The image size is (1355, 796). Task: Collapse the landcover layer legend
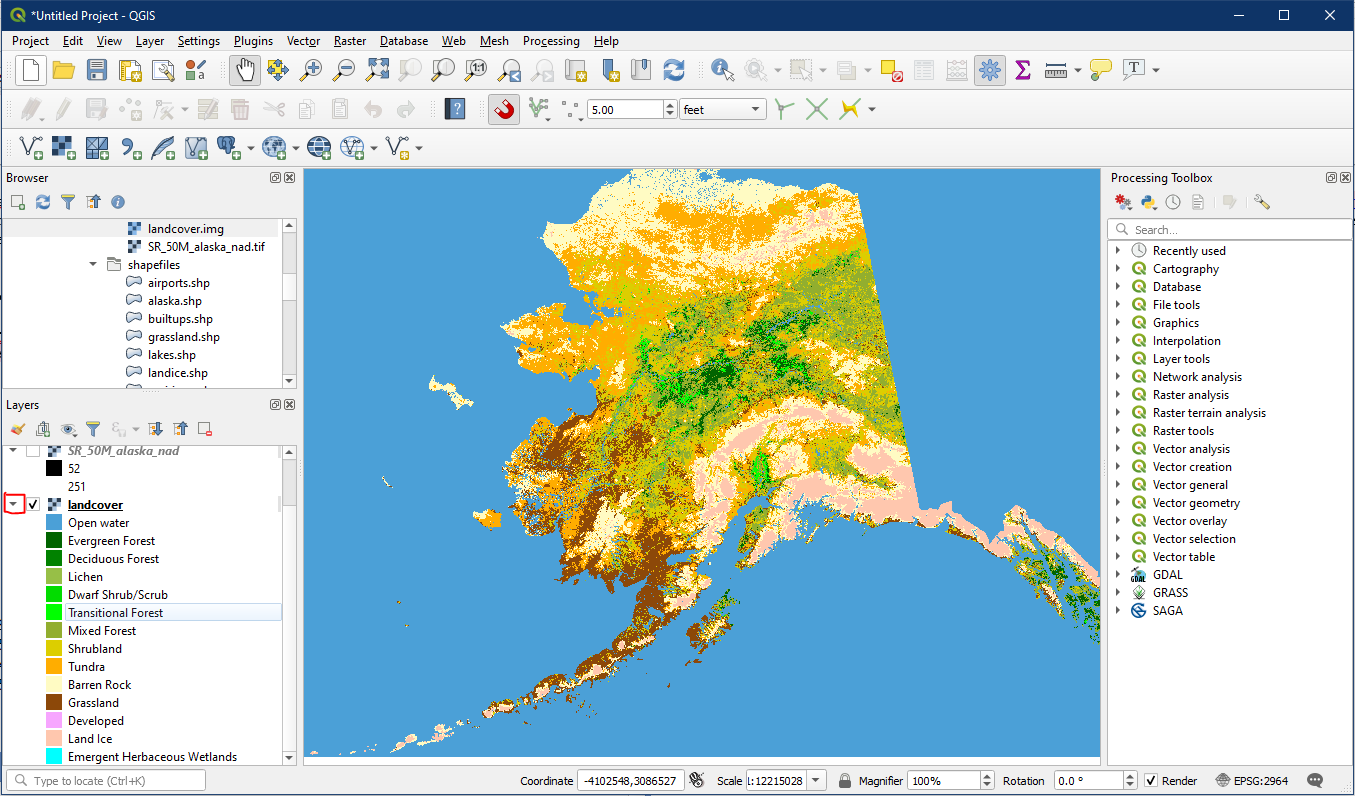[x=14, y=505]
